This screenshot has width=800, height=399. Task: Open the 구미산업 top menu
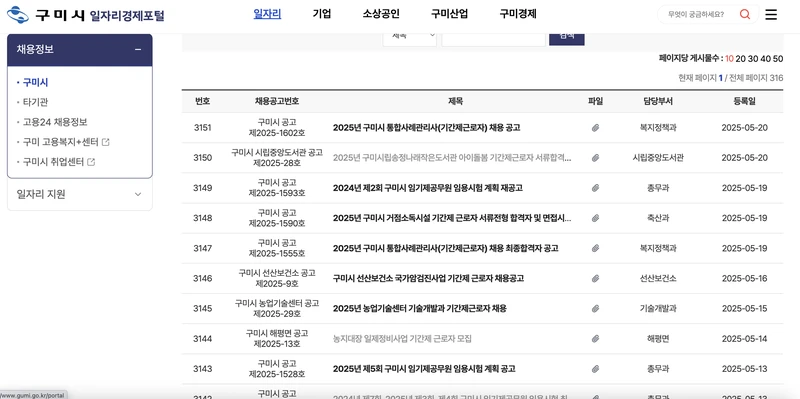[x=449, y=14]
